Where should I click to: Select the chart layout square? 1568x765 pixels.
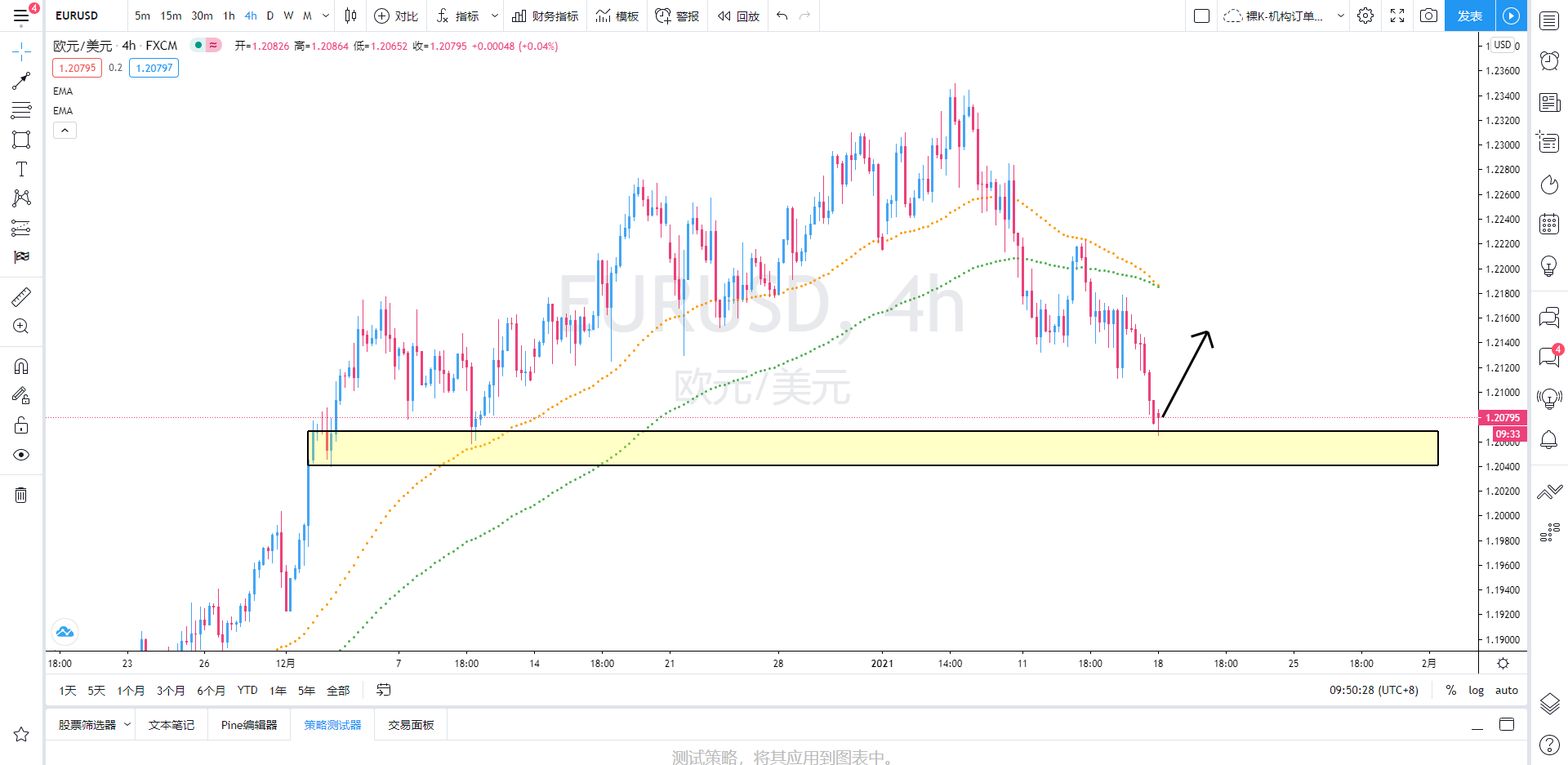tap(1201, 16)
